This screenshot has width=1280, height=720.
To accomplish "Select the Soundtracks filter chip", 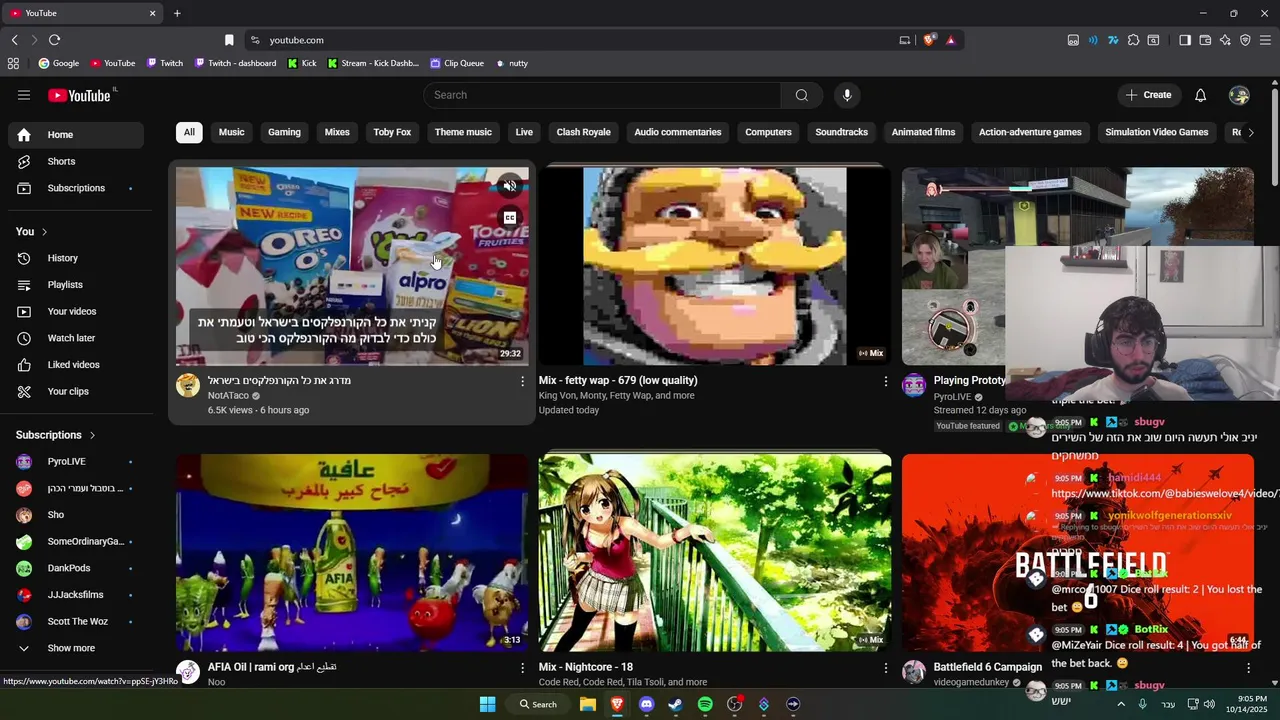I will [x=841, y=132].
